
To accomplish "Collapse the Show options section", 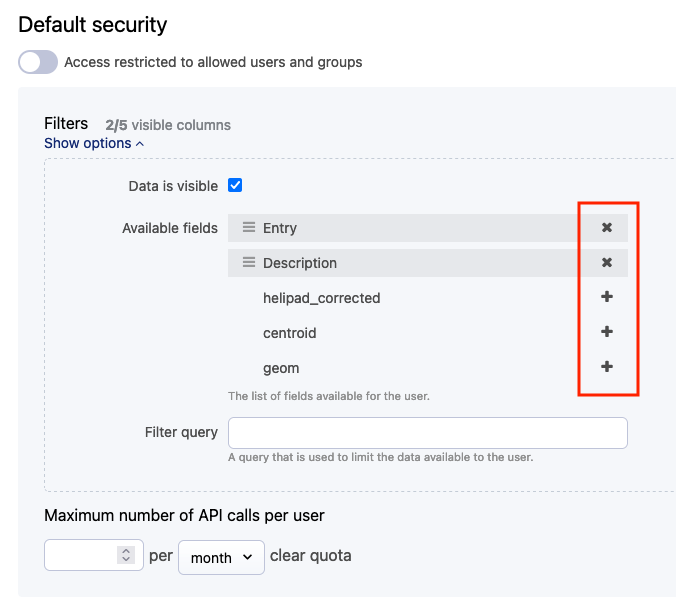I will [x=94, y=143].
